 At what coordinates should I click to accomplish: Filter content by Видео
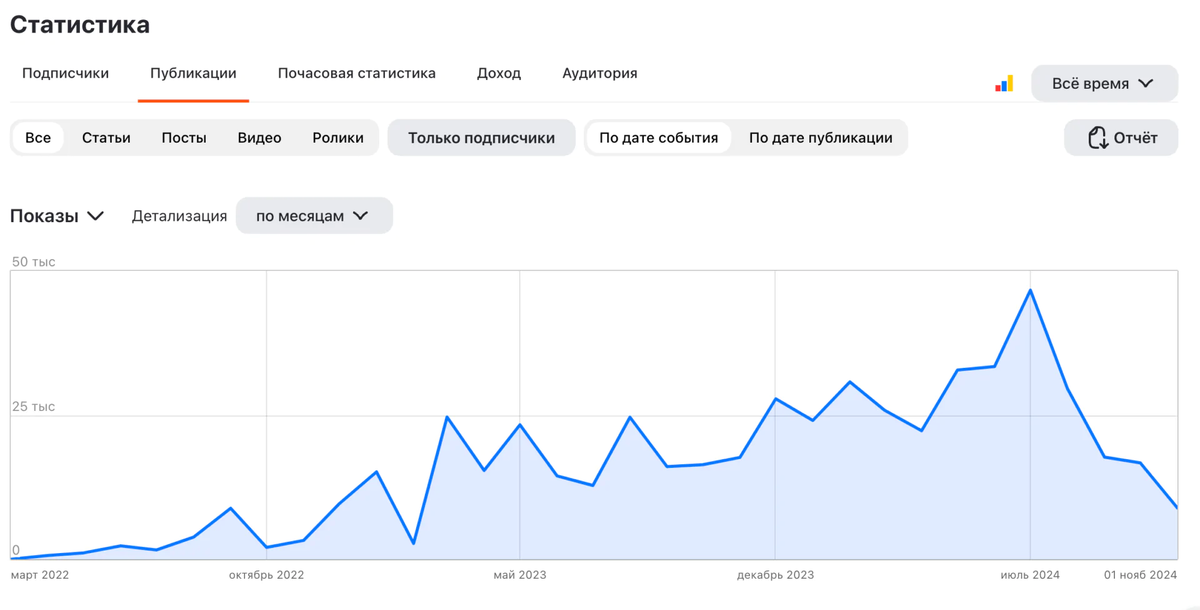click(259, 137)
